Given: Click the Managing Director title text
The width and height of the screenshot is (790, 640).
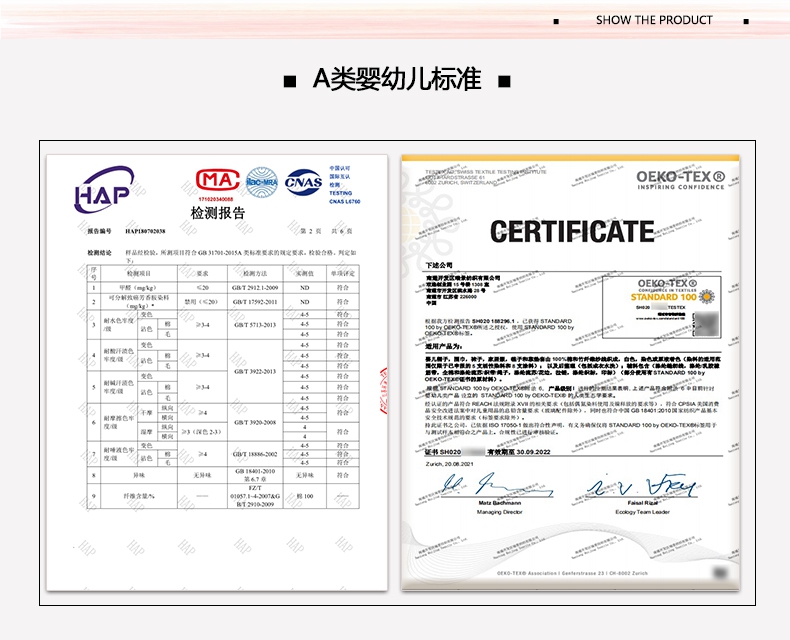Looking at the screenshot, I should (x=499, y=512).
